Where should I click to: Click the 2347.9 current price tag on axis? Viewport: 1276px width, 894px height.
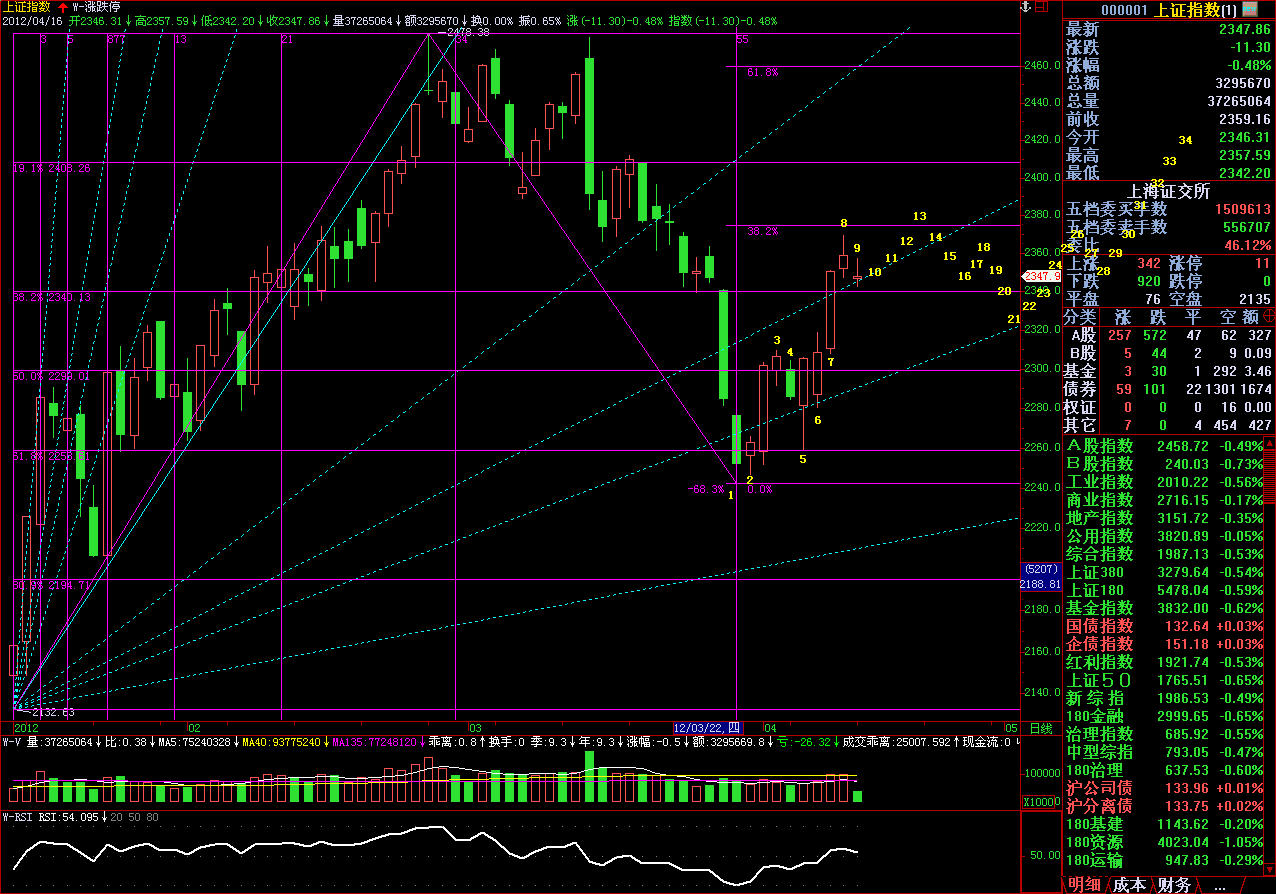point(1039,276)
